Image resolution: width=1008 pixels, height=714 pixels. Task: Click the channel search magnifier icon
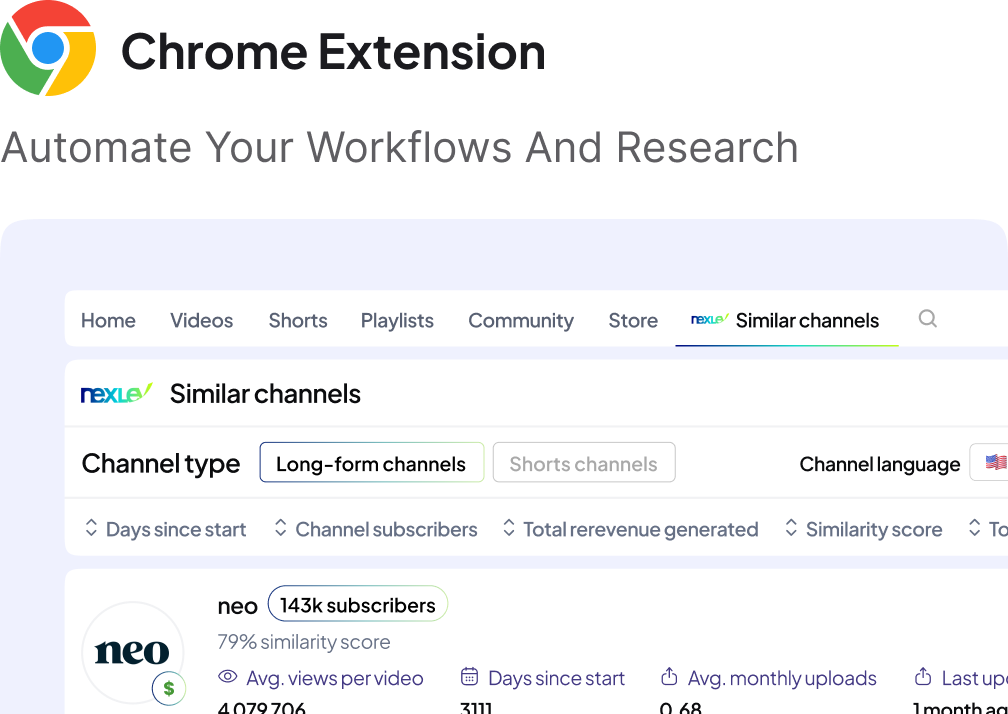pos(927,318)
